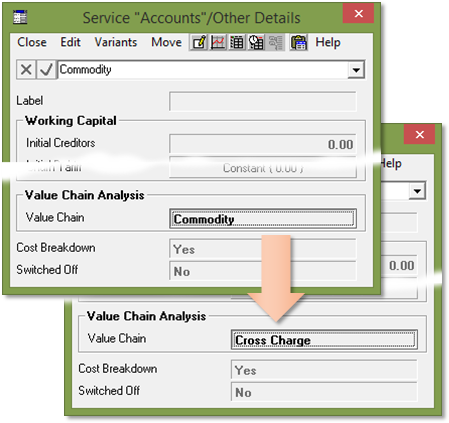The image size is (449, 423).
Task: Click the window icon in title bar
Action: (x=20, y=17)
